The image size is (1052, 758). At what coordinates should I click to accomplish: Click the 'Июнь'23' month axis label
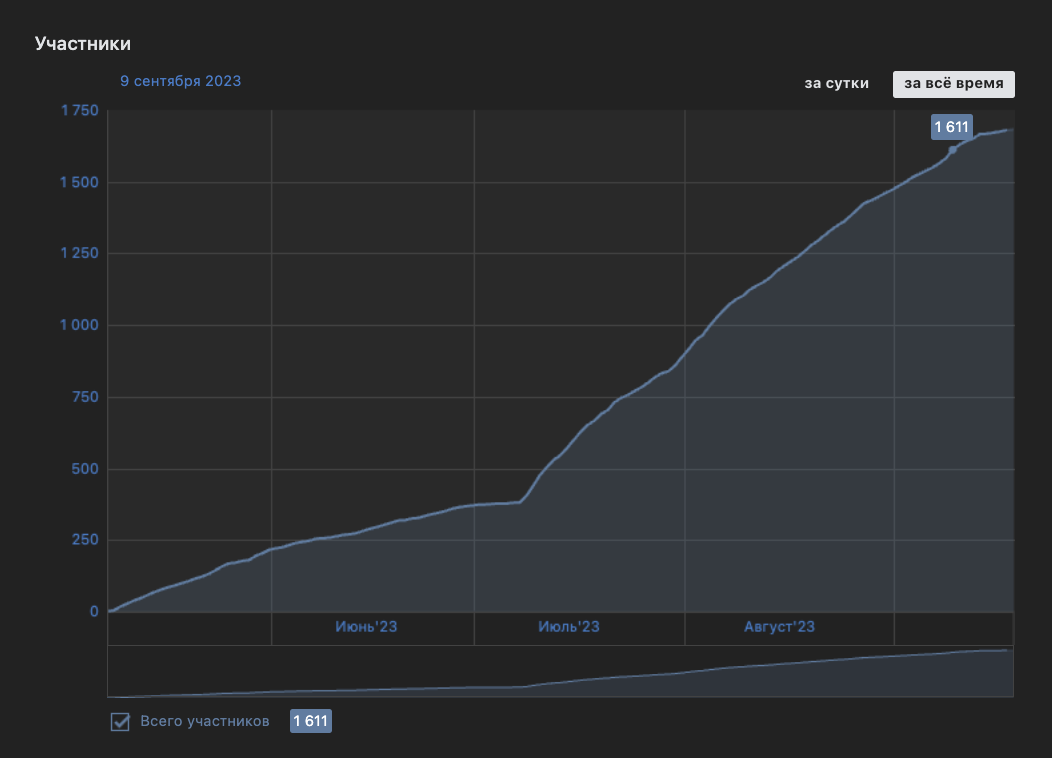[366, 627]
